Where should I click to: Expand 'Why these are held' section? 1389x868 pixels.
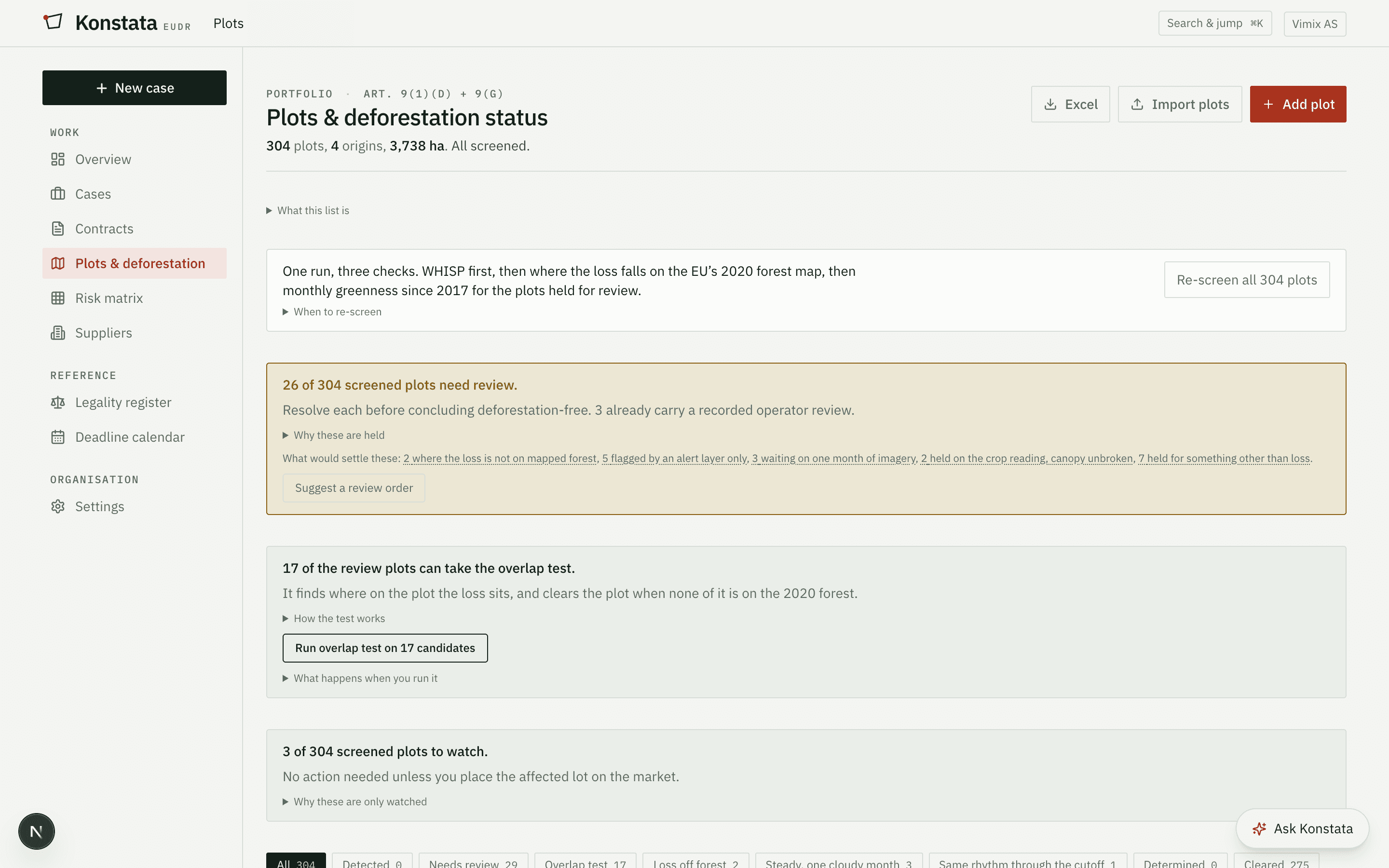[x=333, y=435]
